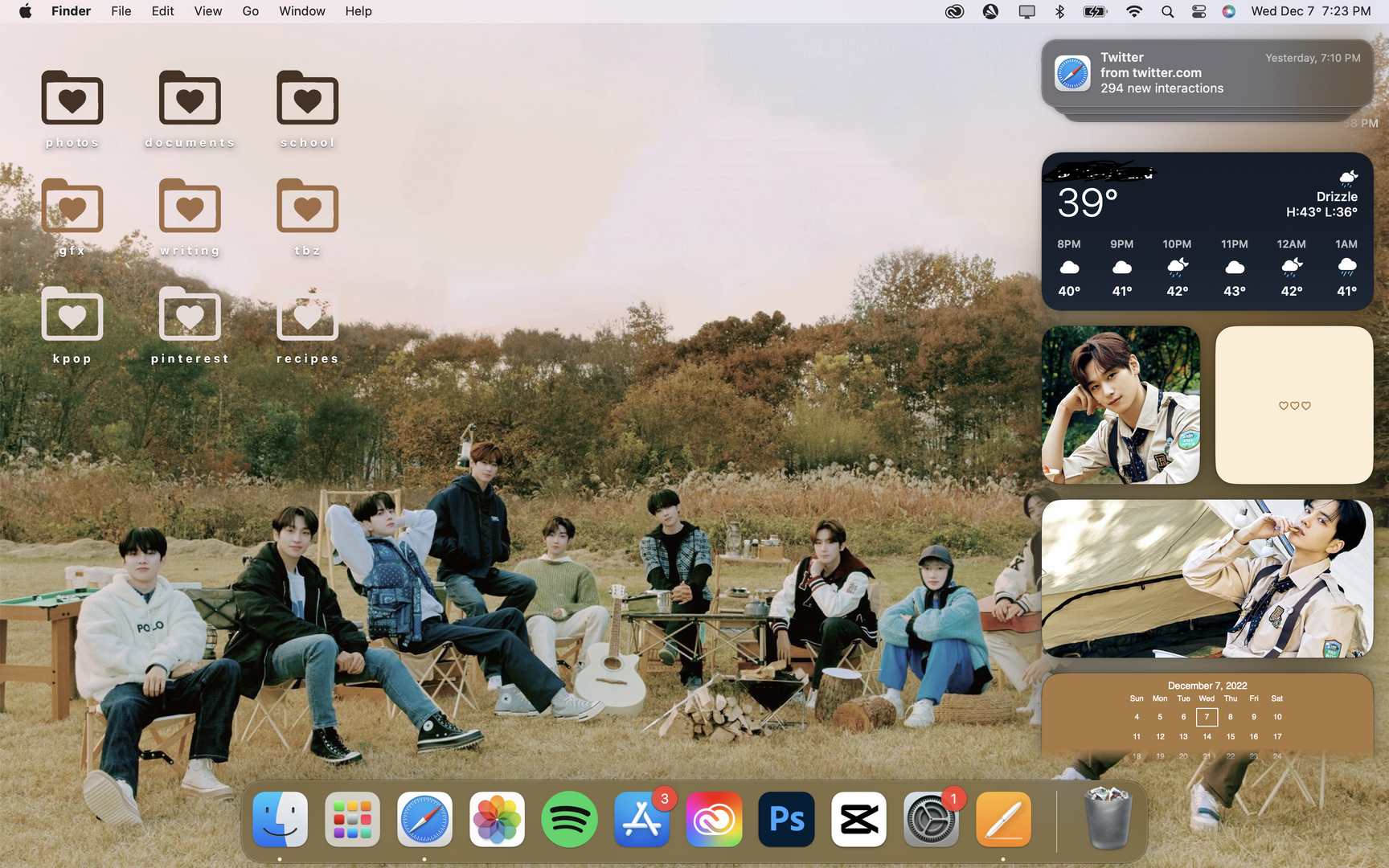Click the 1AM hourly forecast
Viewport: 1389px width, 868px height.
[1346, 268]
